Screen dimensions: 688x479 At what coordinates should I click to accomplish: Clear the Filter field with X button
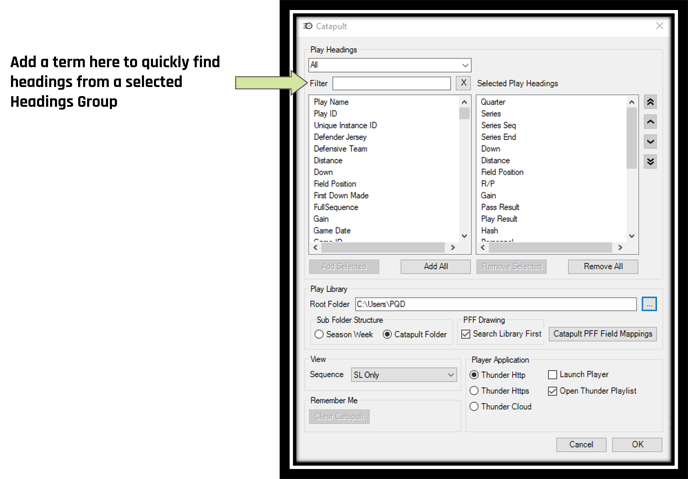tap(463, 83)
